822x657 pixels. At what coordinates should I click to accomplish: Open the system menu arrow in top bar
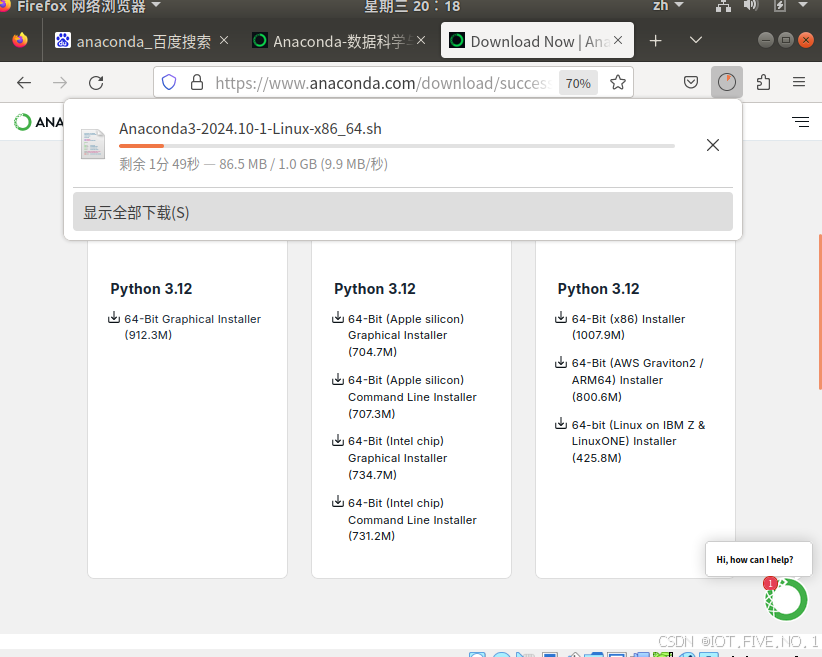click(x=803, y=5)
